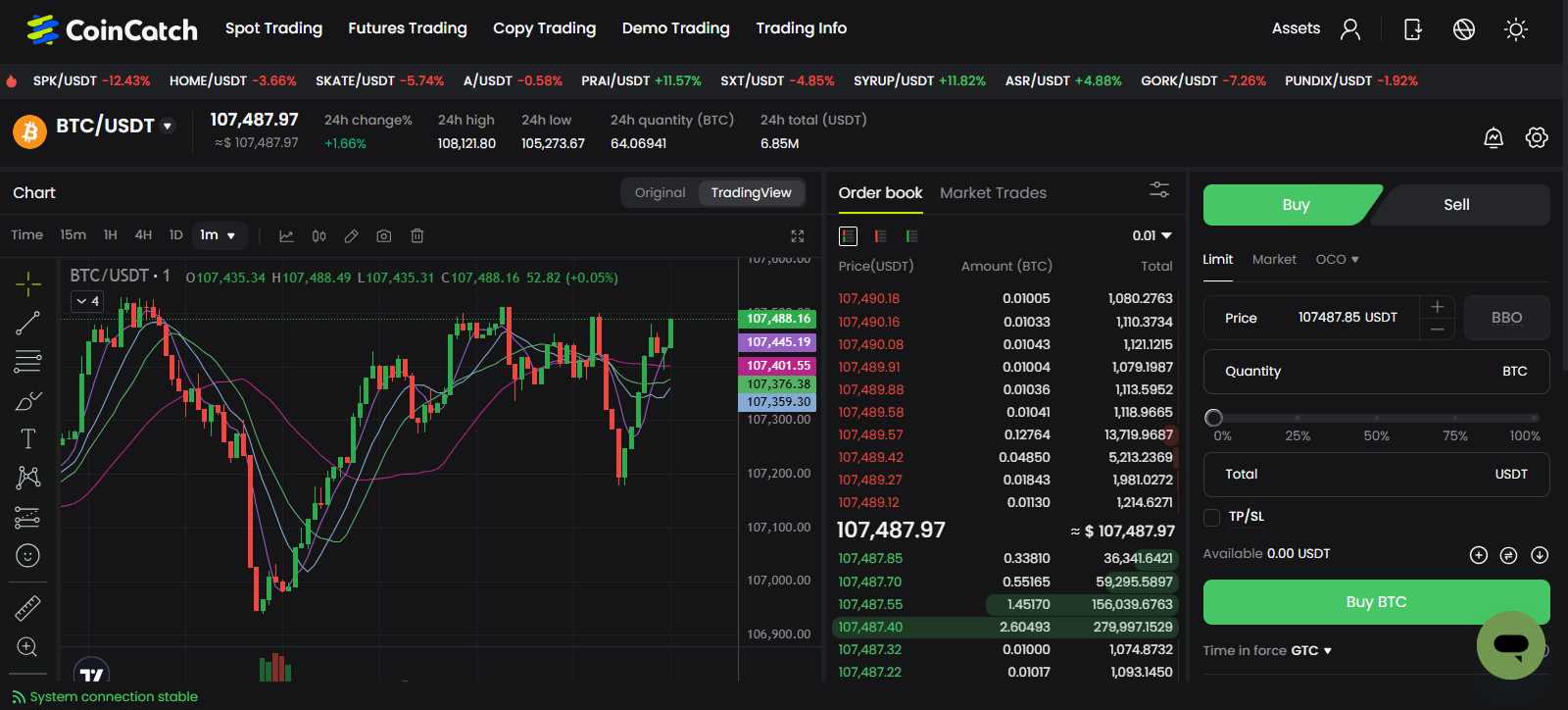Open the app download icon
This screenshot has width=1568, height=710.
[x=1413, y=29]
